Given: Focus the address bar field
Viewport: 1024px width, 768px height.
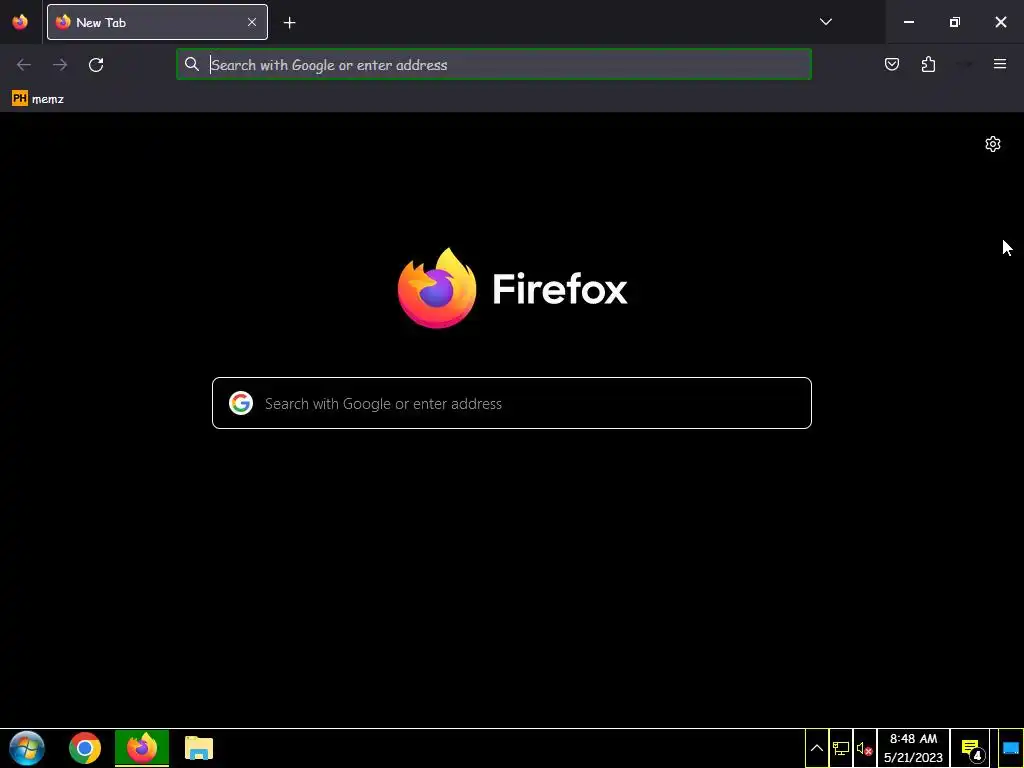Looking at the screenshot, I should tap(494, 65).
